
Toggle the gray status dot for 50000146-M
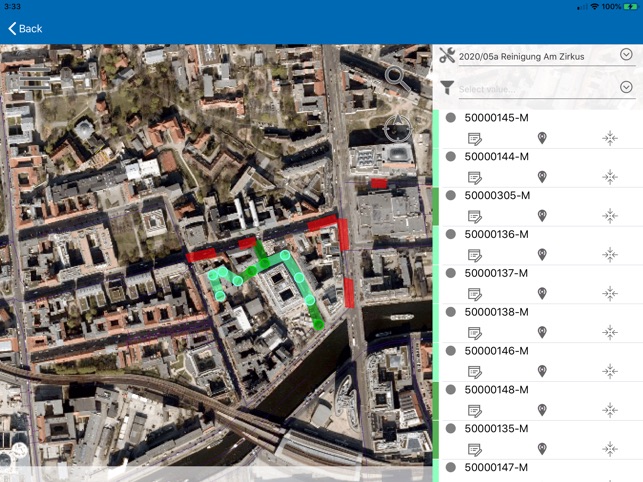pos(451,351)
